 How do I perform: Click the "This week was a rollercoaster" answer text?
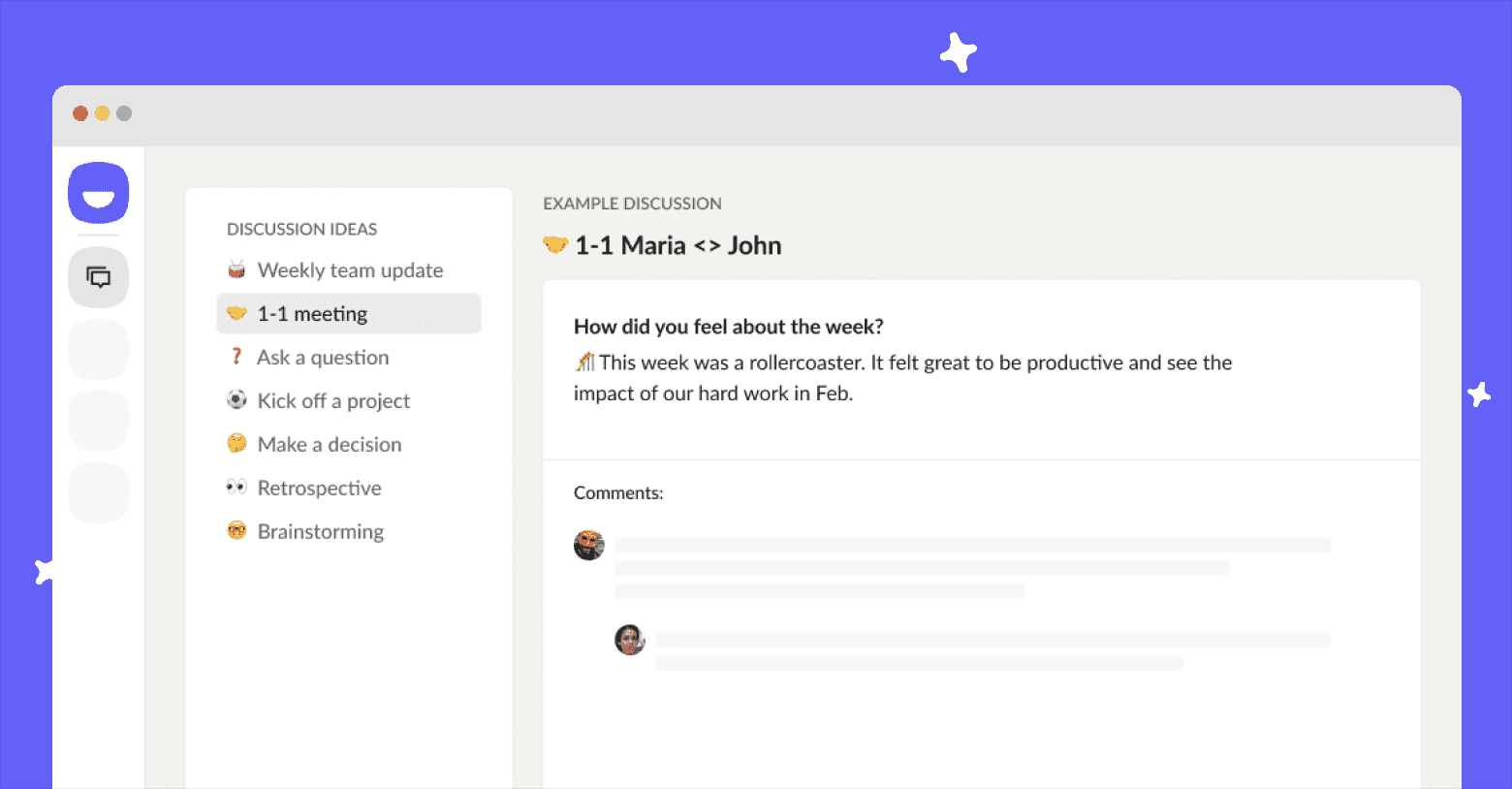(x=903, y=378)
